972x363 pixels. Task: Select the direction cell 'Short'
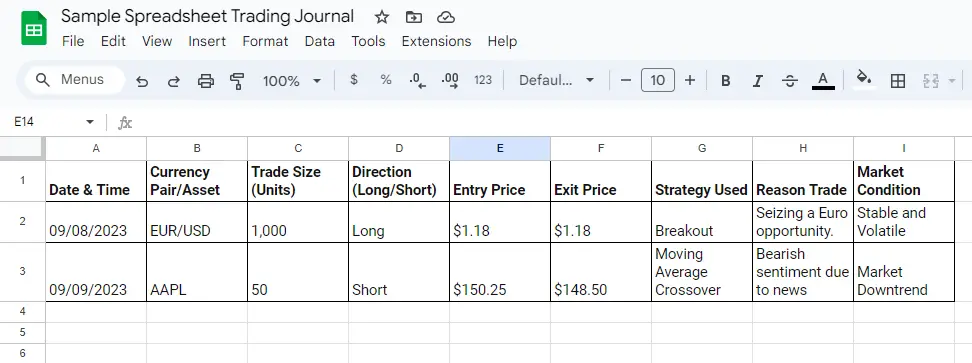pos(399,272)
